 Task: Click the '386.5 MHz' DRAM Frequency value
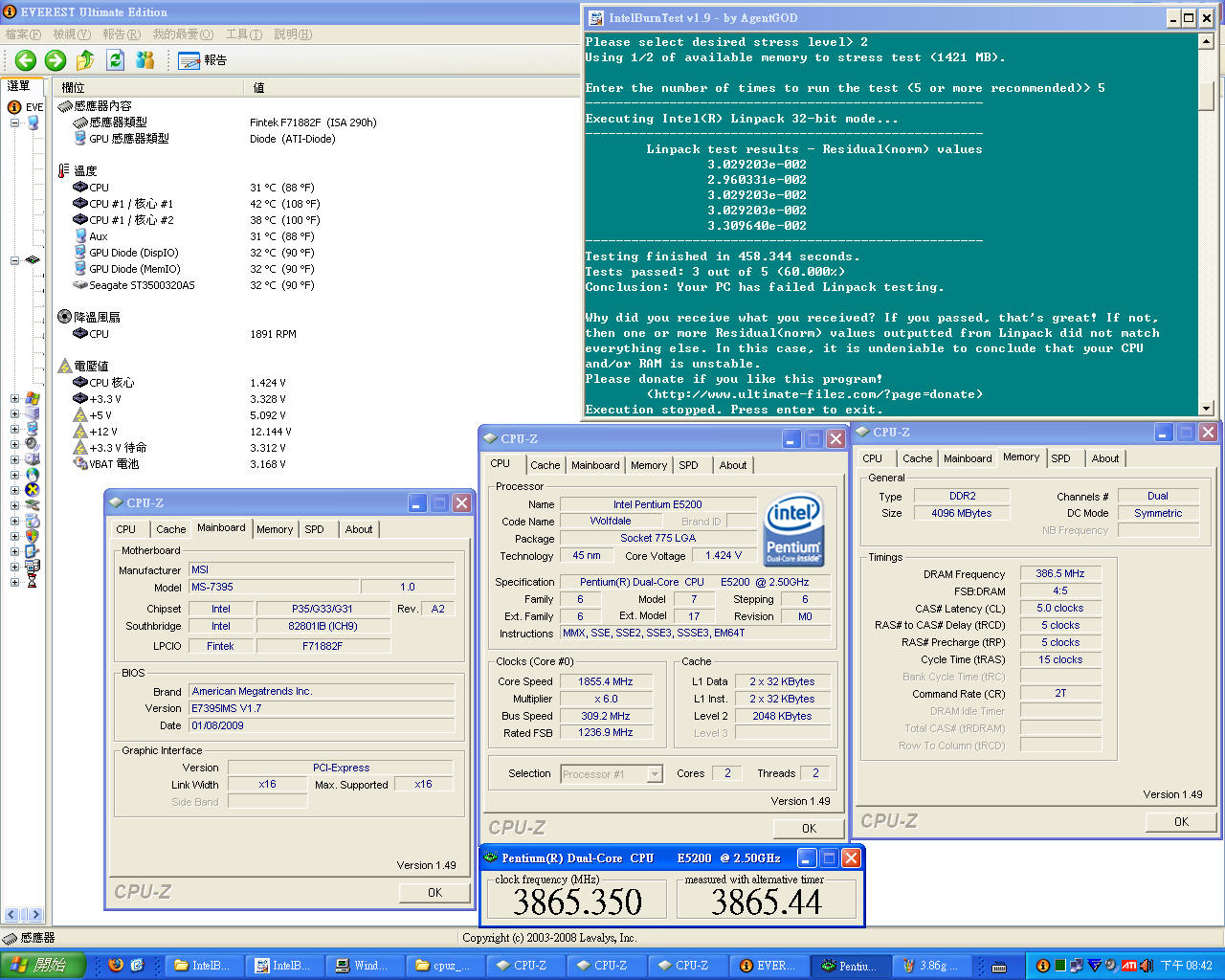coord(1060,574)
